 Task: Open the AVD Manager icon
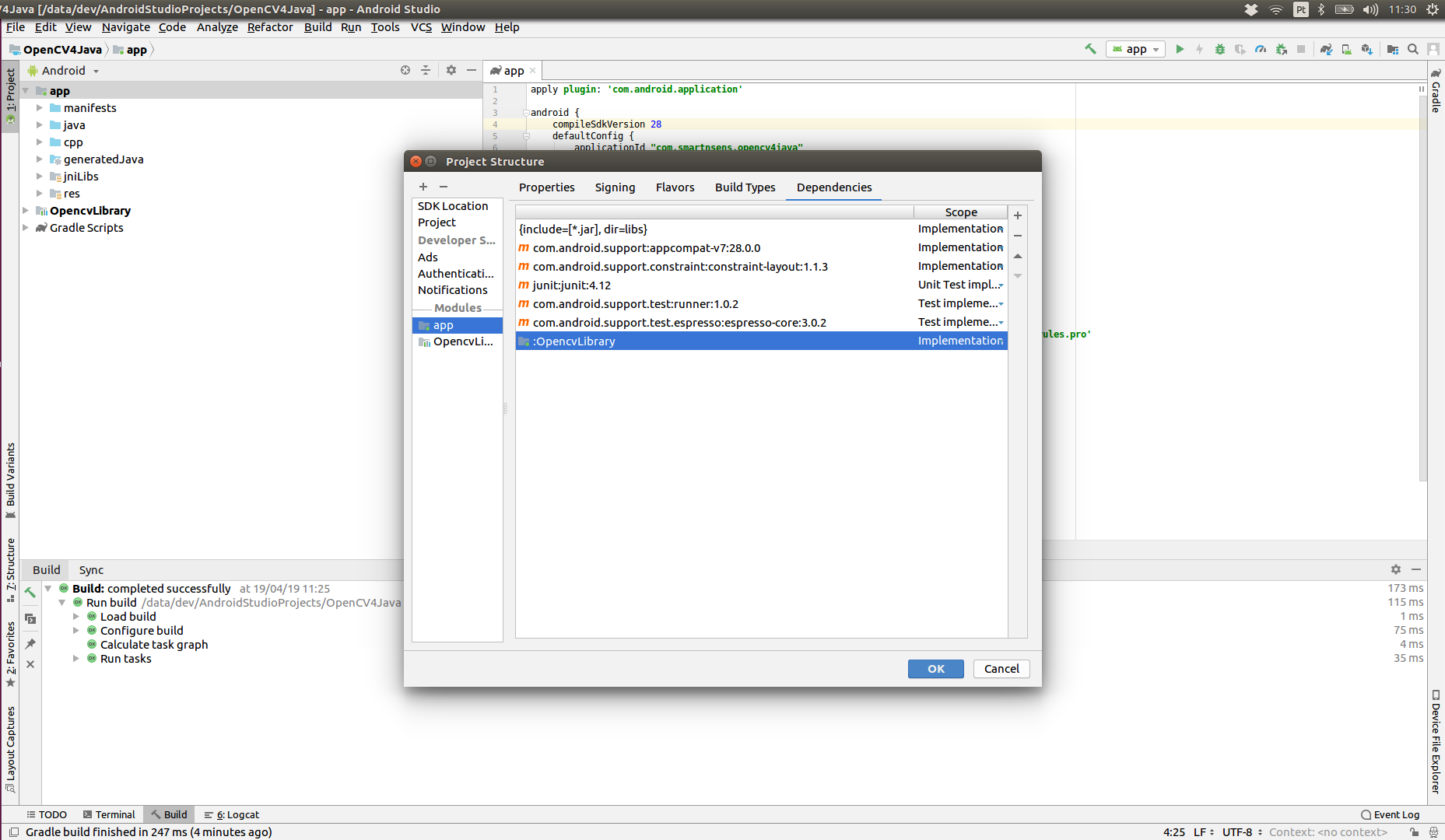coord(1346,49)
